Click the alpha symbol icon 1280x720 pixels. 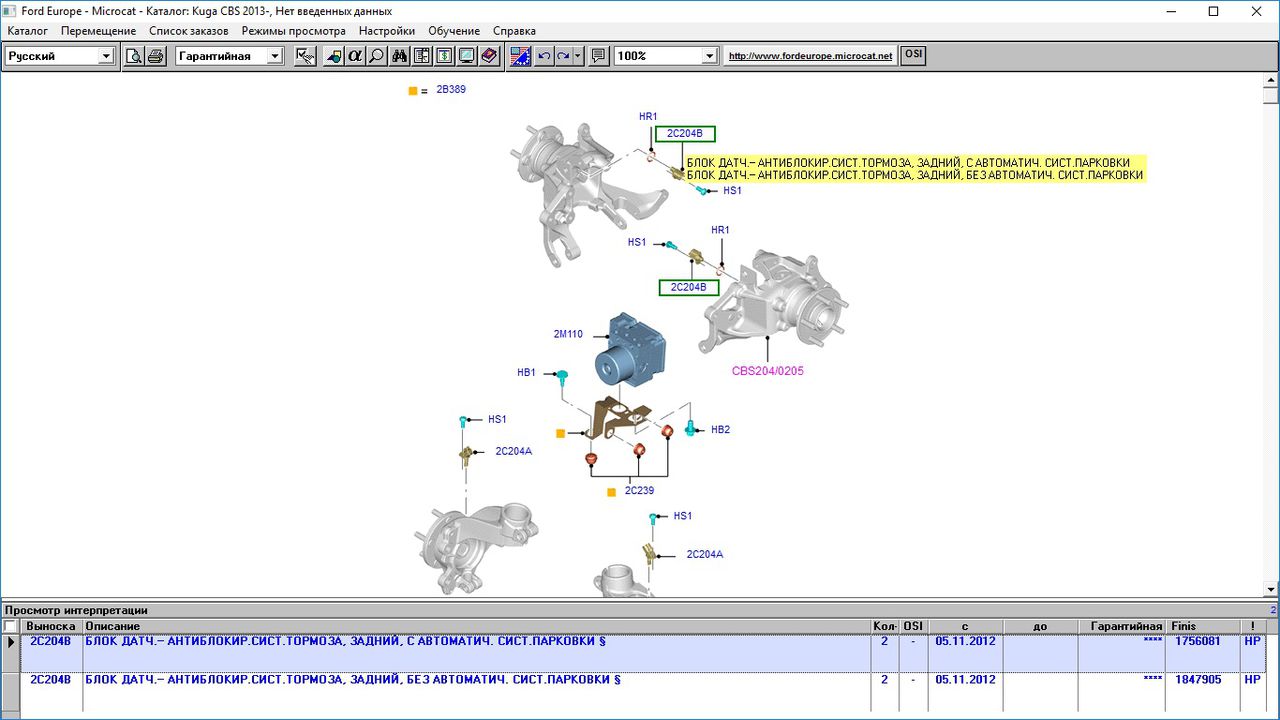354,56
